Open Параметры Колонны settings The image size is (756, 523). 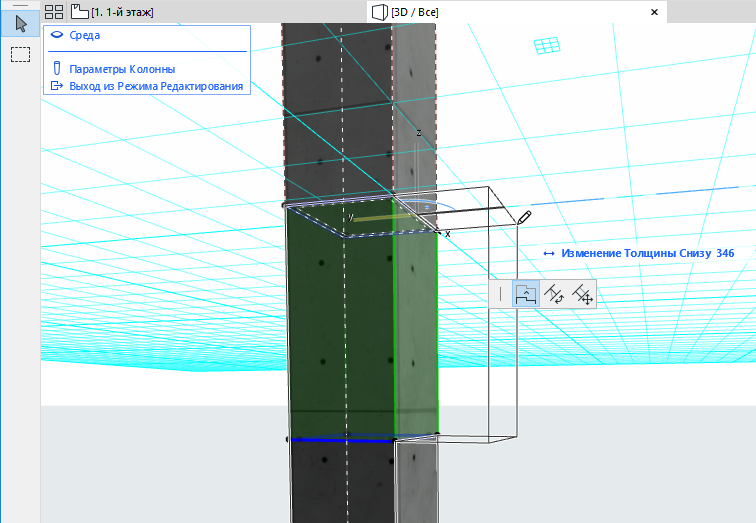click(122, 69)
